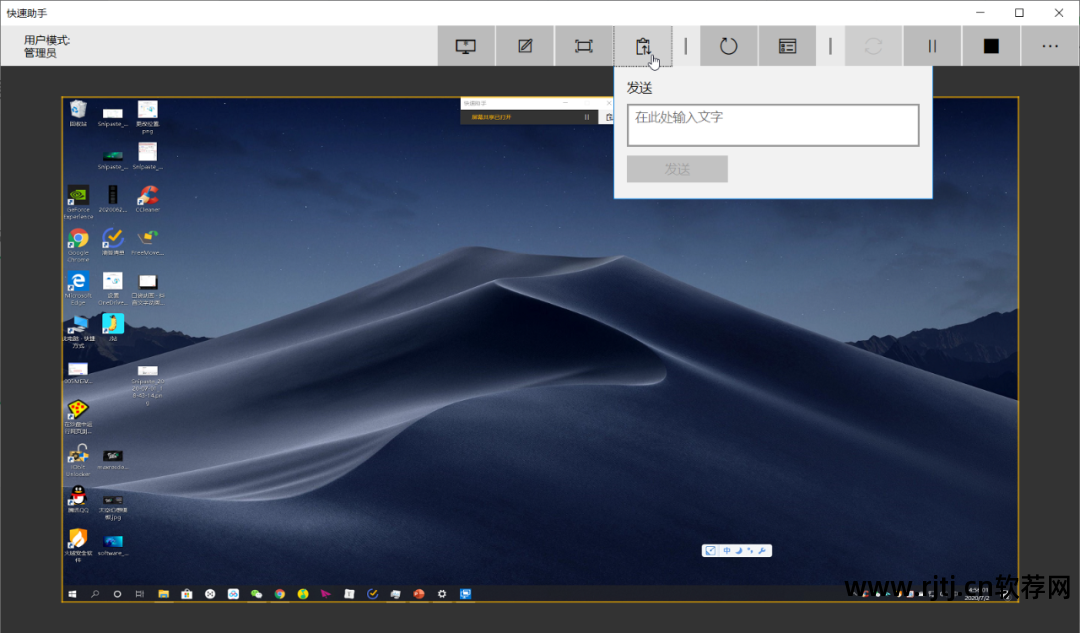
Task: Open the annotate pen tool
Action: tap(525, 46)
